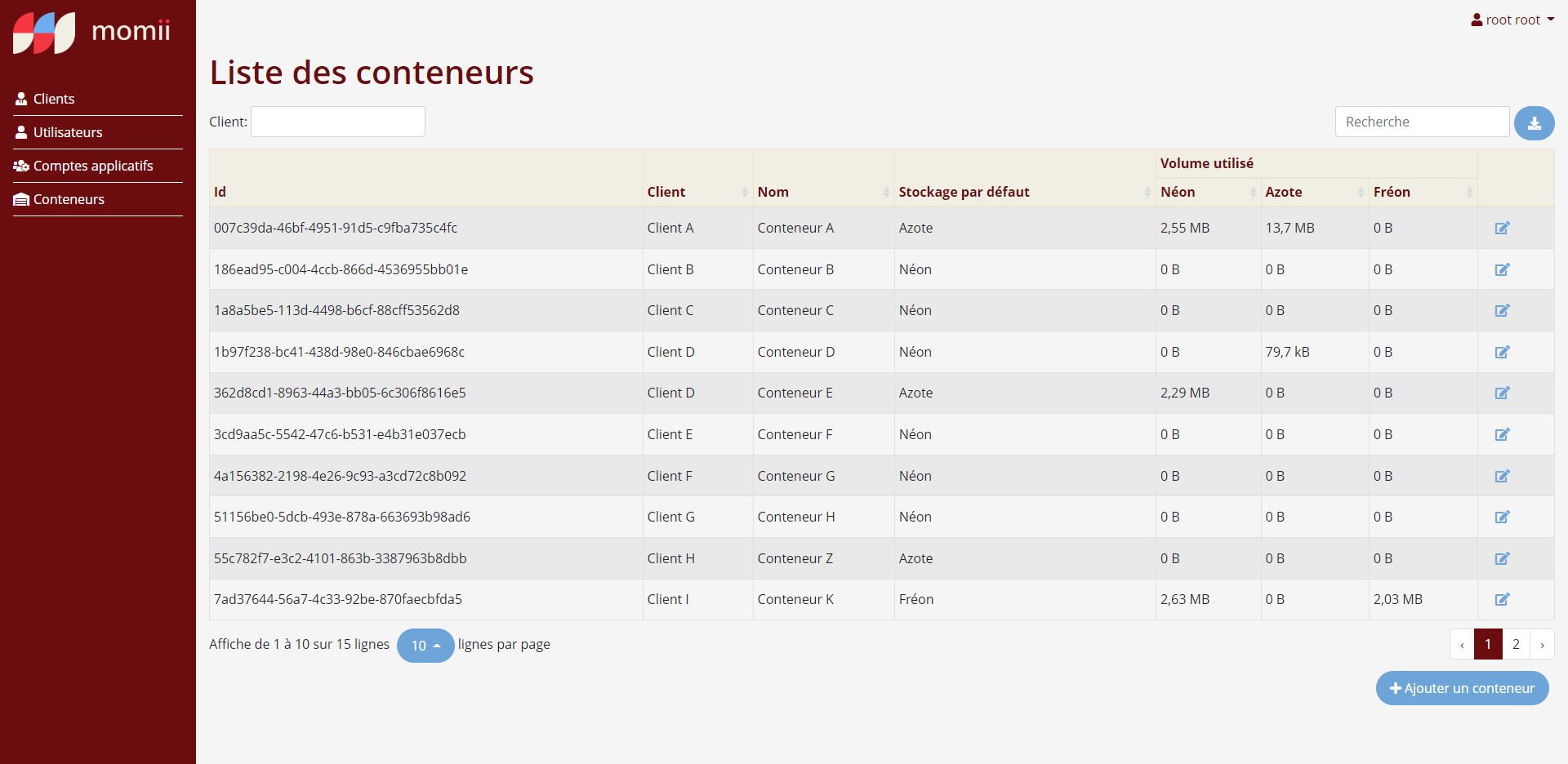The image size is (1568, 764).
Task: Click the download export button
Action: coord(1534,123)
